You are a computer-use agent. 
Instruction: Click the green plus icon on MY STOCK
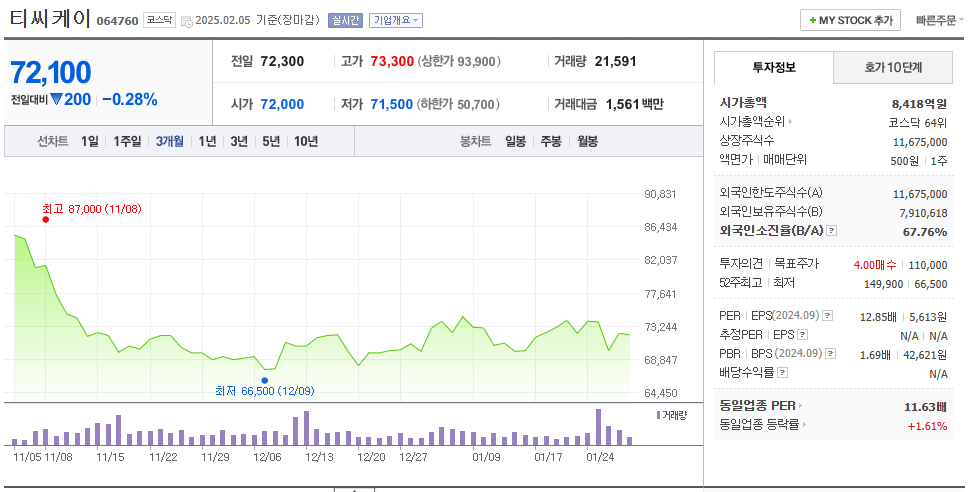tap(813, 20)
